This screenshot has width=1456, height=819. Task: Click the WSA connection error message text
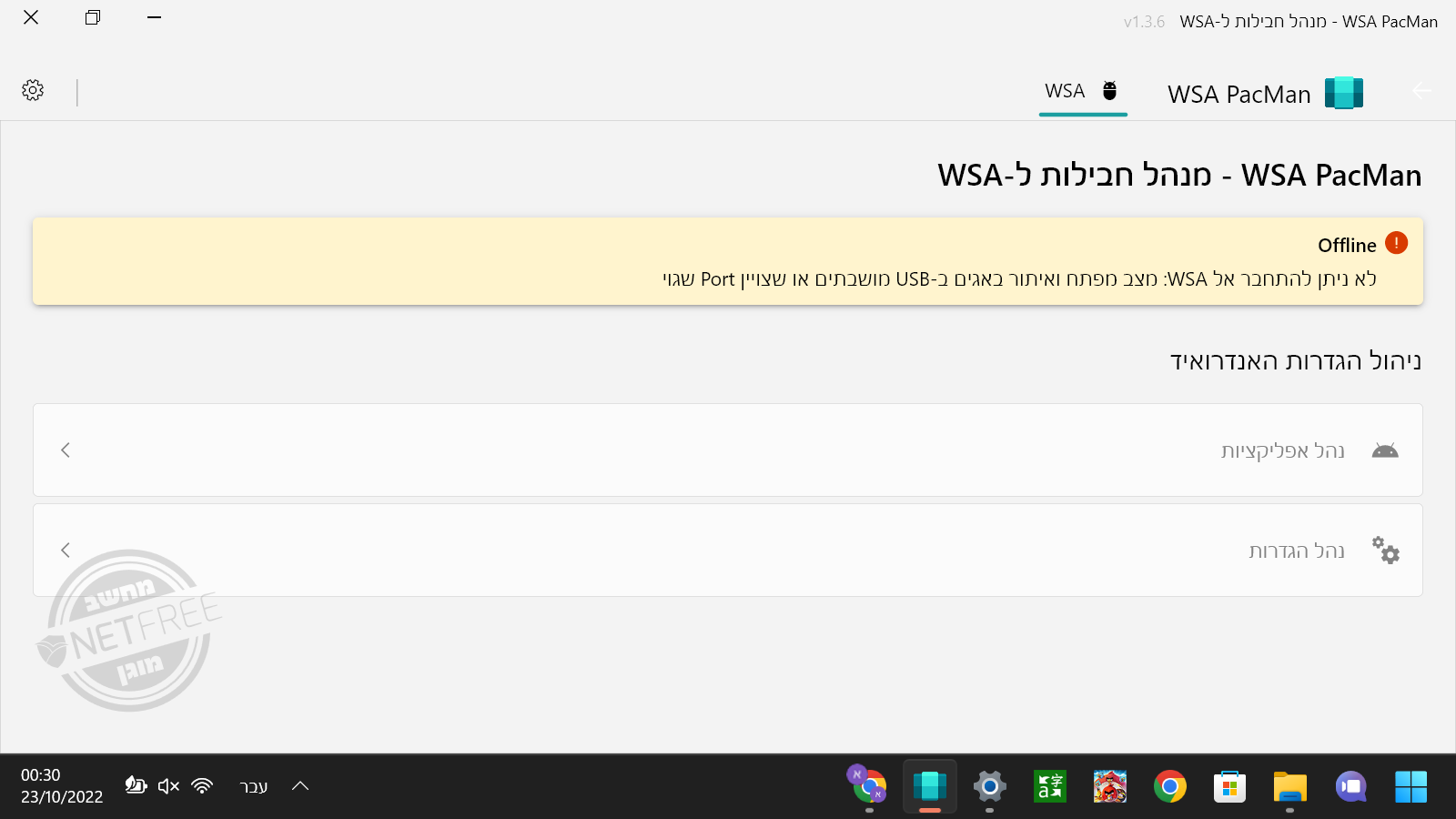[1019, 279]
